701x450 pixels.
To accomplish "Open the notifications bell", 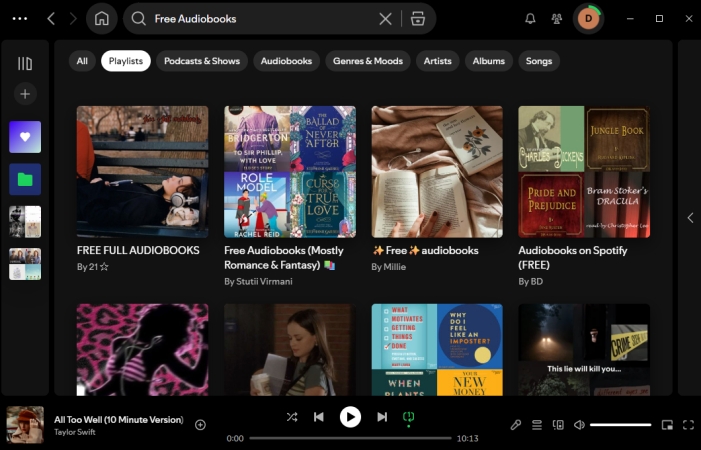I will pos(530,19).
